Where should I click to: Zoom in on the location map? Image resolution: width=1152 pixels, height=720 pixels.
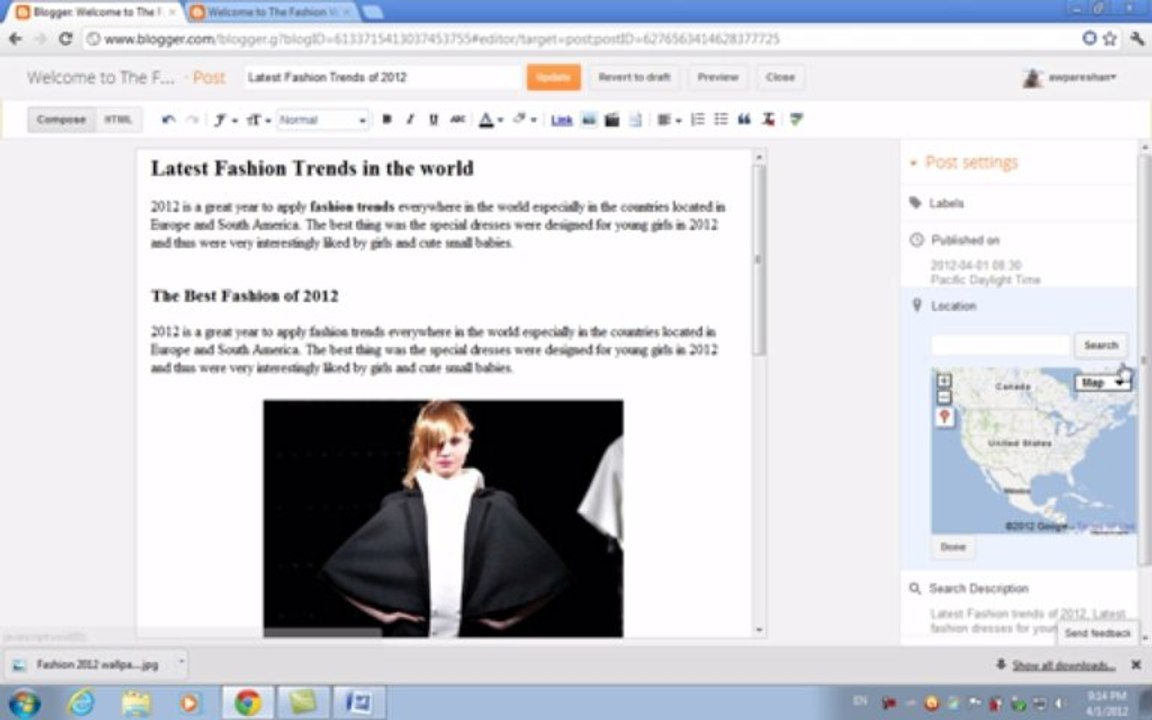point(944,381)
